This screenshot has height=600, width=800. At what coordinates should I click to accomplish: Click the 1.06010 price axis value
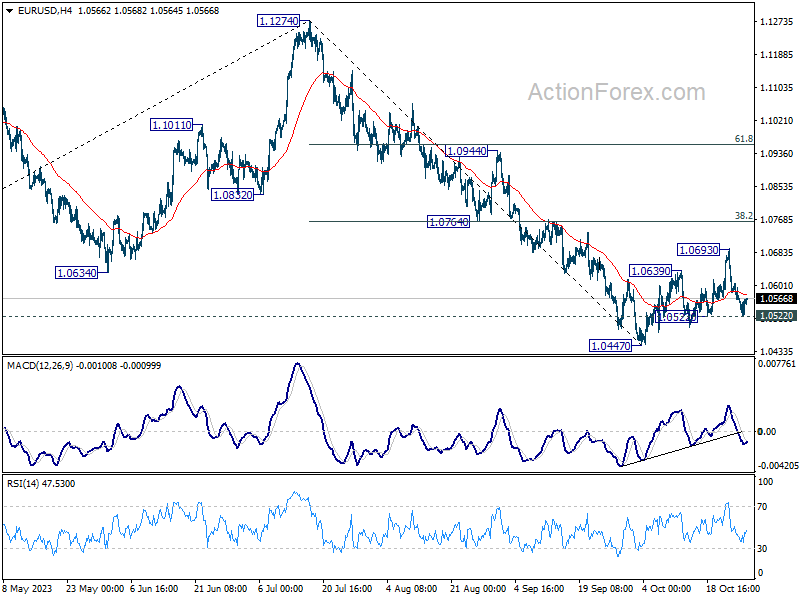coord(777,286)
